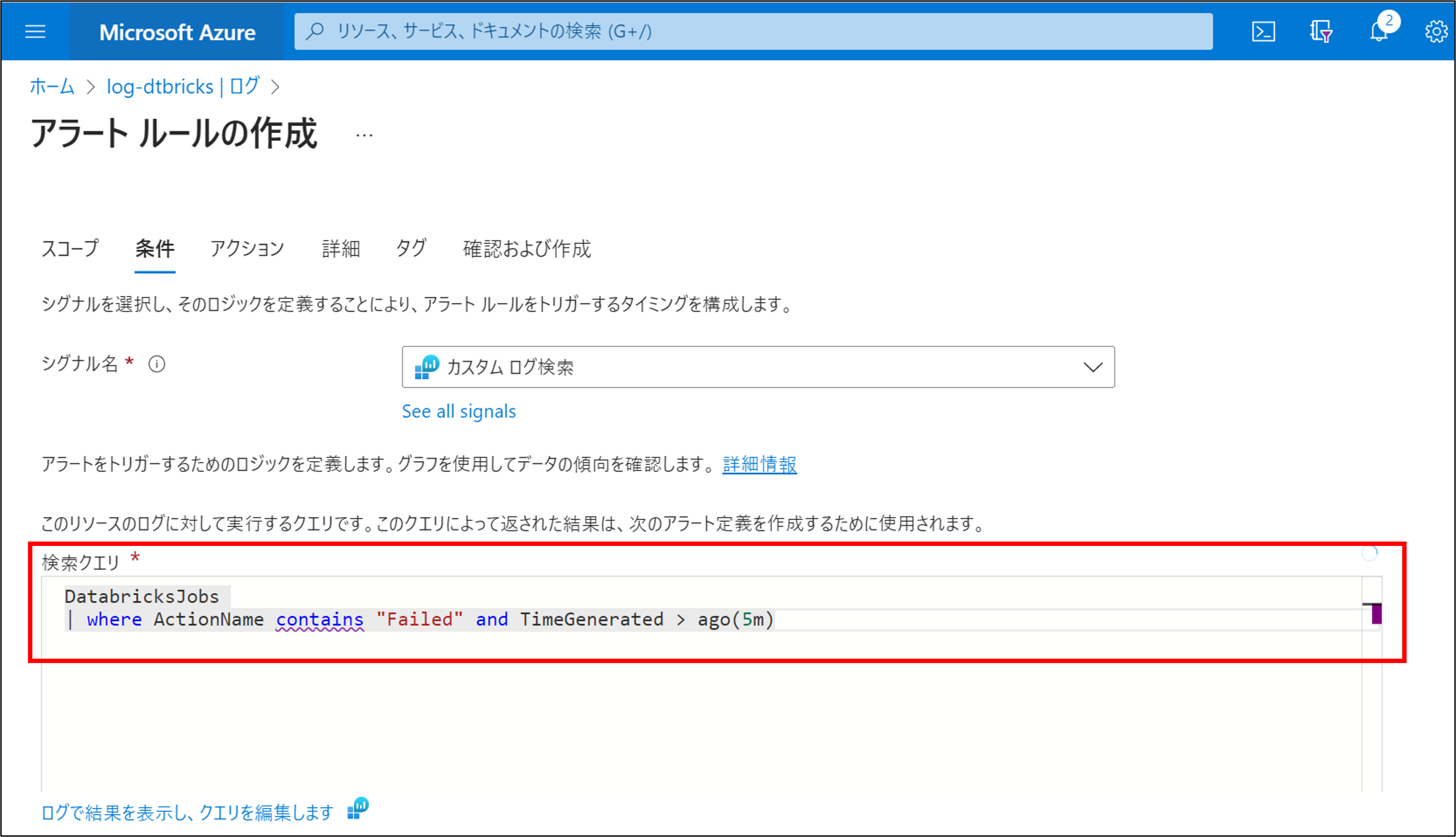Image resolution: width=1456 pixels, height=837 pixels.
Task: Open portal settings gear
Action: click(1435, 31)
